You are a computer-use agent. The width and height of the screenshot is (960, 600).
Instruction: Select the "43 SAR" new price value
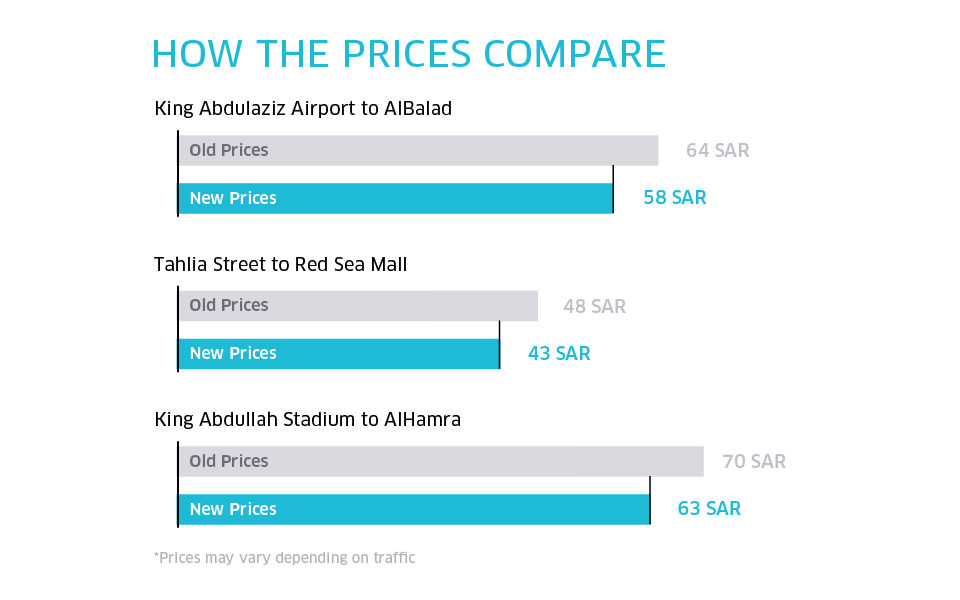coord(559,353)
